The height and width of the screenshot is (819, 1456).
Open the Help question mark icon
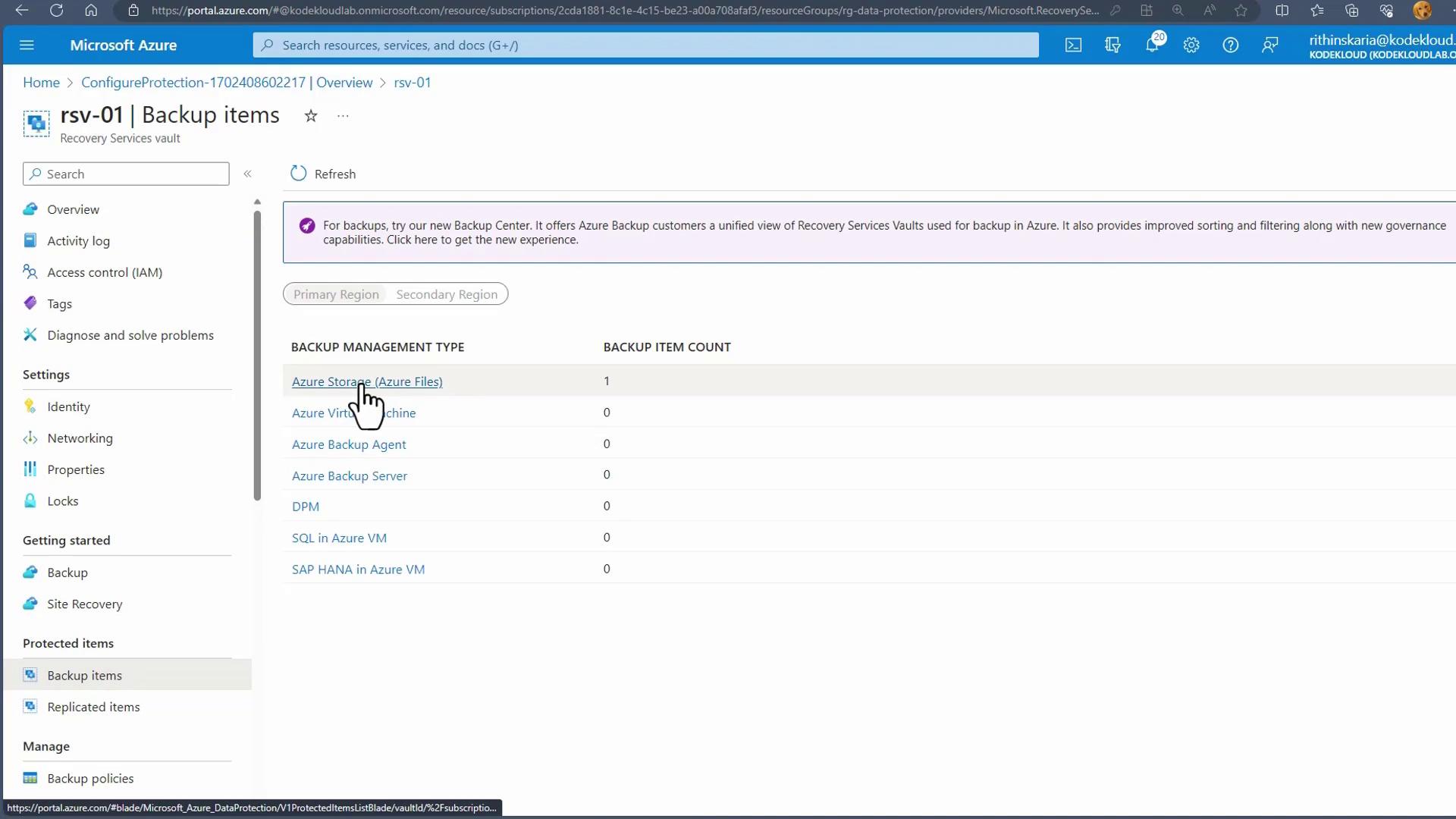[1231, 45]
